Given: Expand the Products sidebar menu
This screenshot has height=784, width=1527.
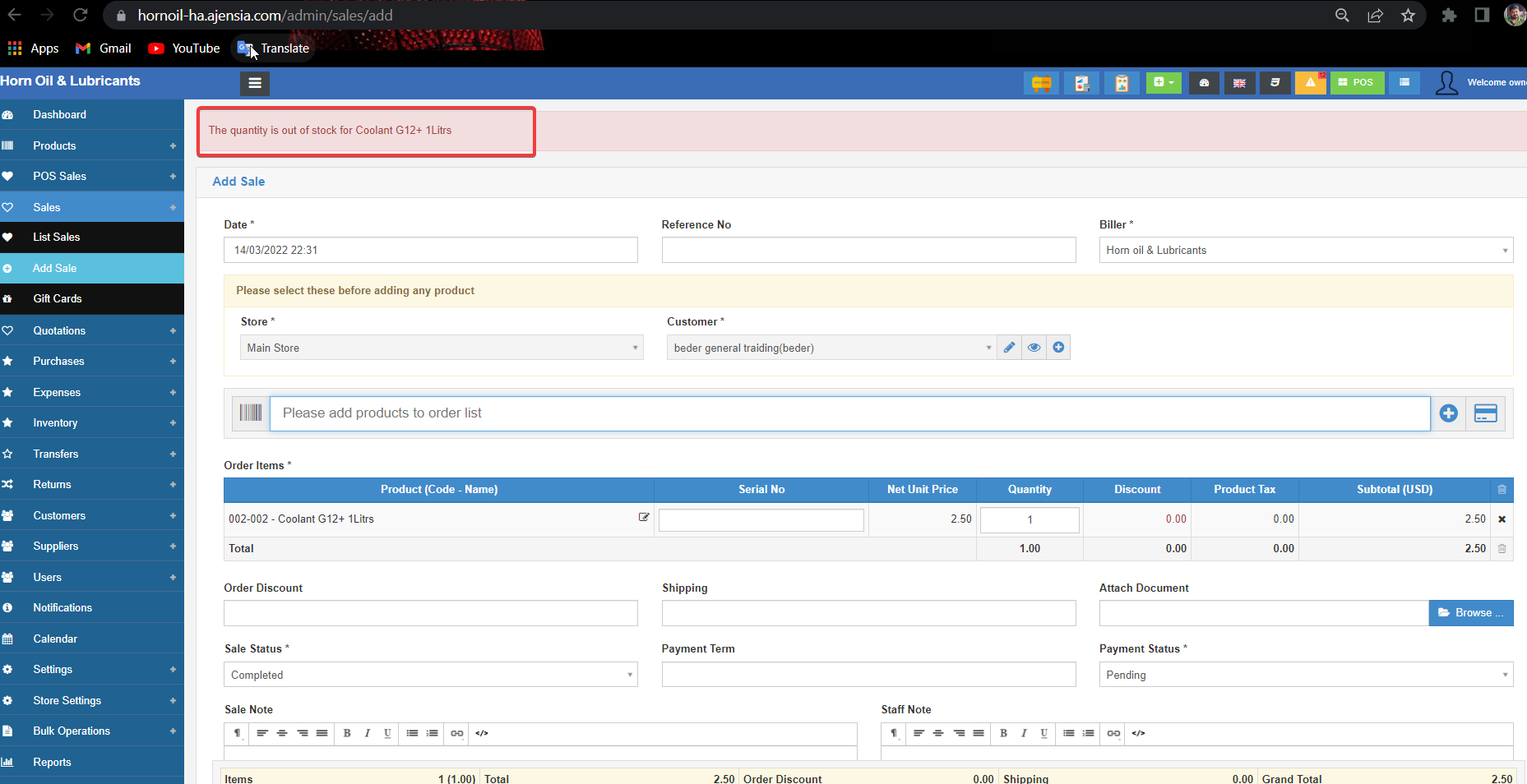Looking at the screenshot, I should tap(92, 145).
